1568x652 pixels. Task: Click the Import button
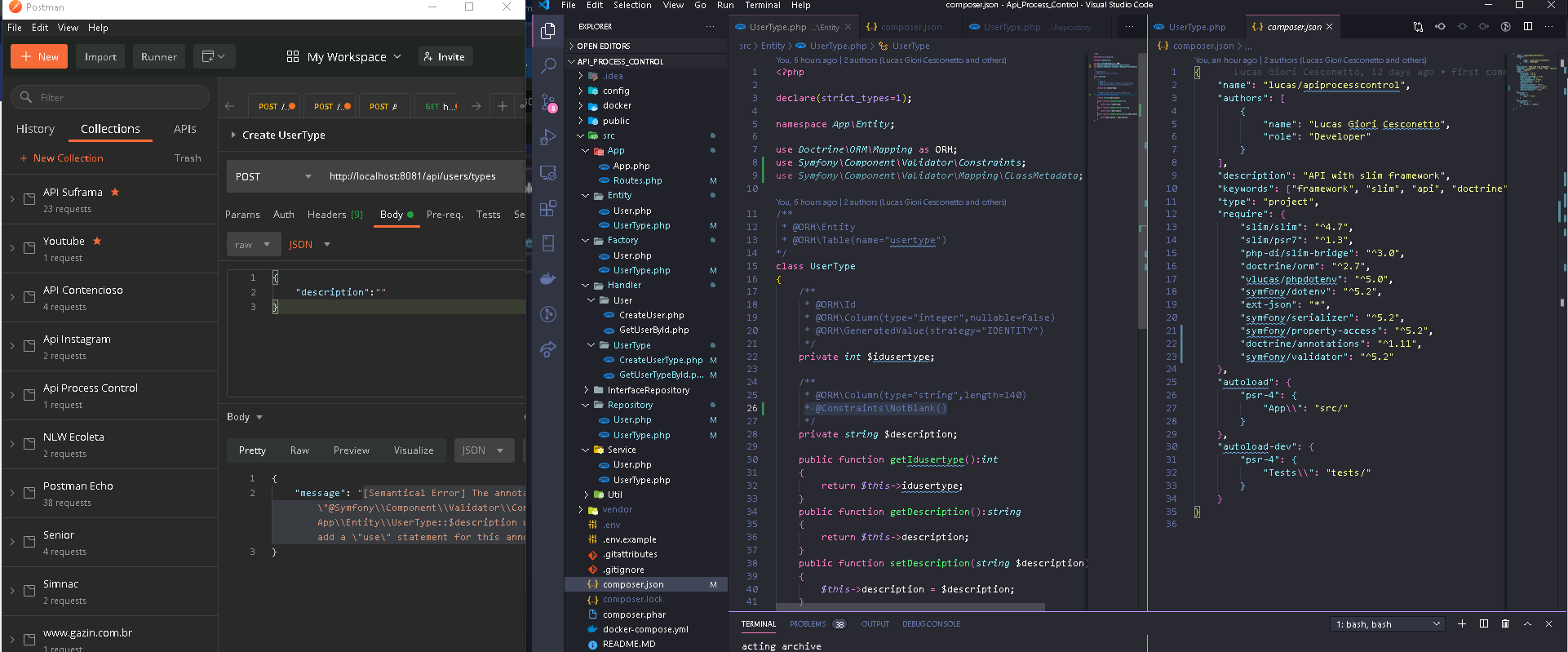tap(100, 56)
